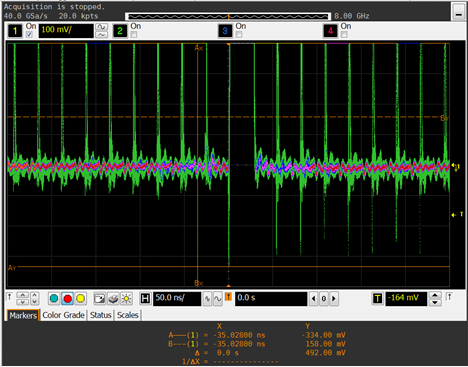Image resolution: width=468 pixels, height=367 pixels.
Task: Open the Markers tab
Action: point(23,315)
